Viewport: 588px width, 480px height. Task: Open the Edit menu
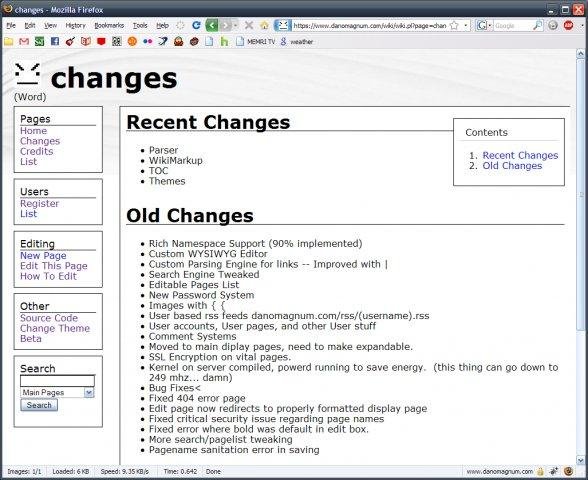click(30, 26)
